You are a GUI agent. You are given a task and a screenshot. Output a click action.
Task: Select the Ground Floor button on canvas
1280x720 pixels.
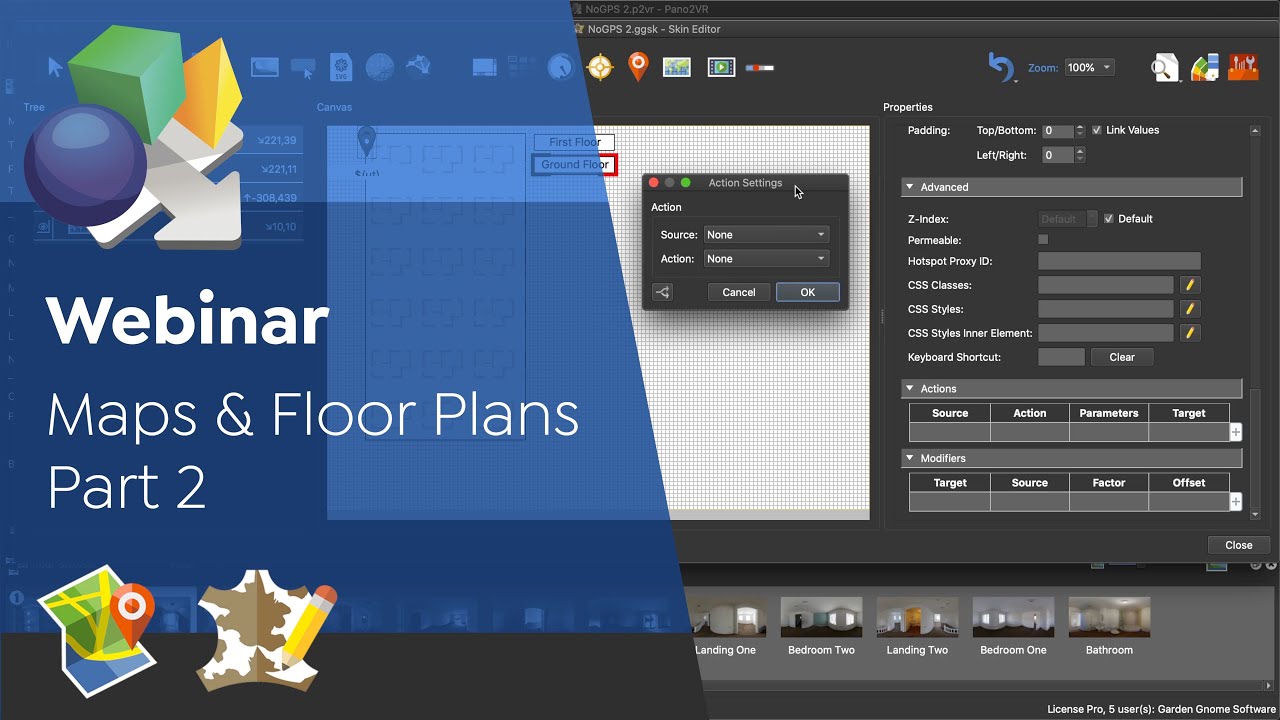click(574, 165)
